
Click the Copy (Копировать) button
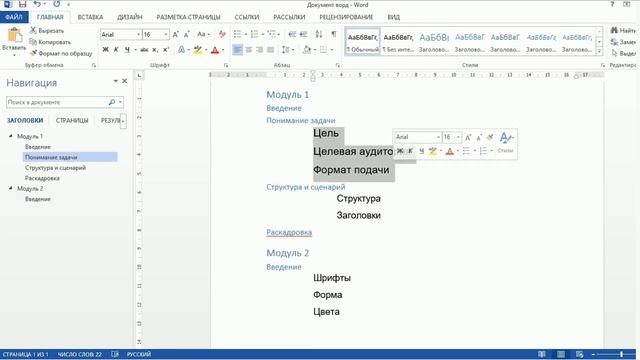(50, 42)
